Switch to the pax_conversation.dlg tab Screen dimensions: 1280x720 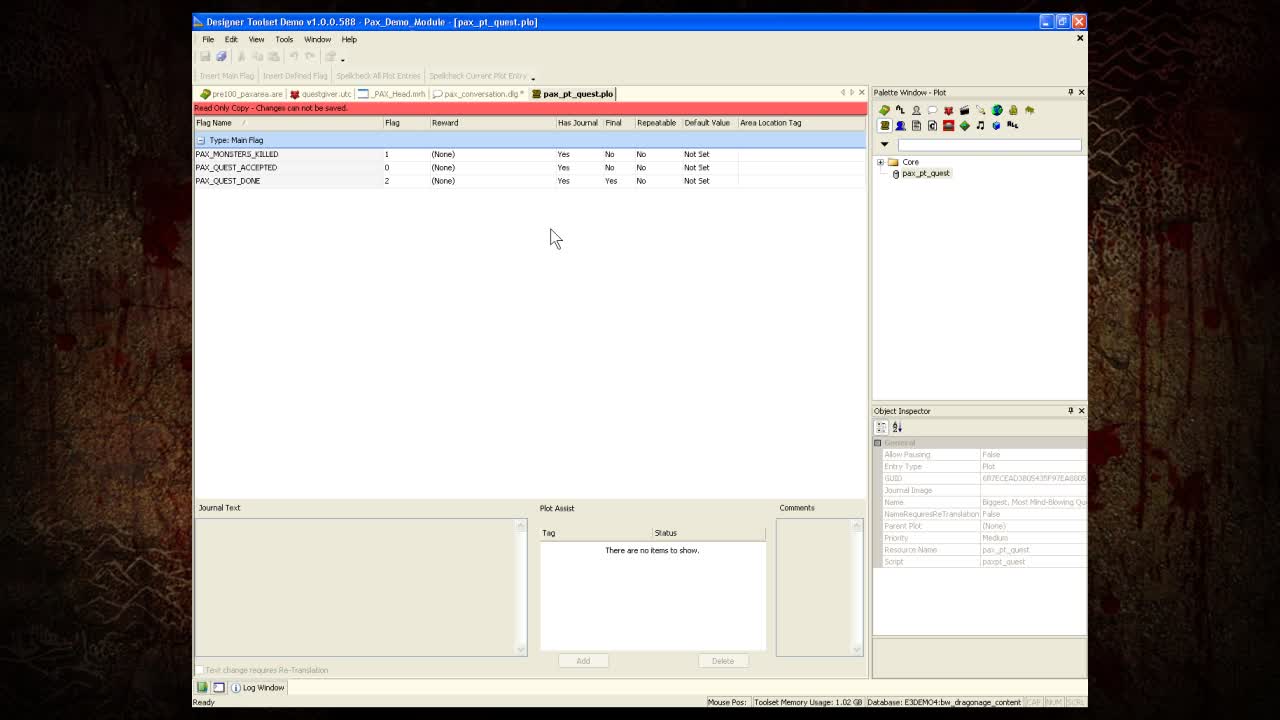478,93
